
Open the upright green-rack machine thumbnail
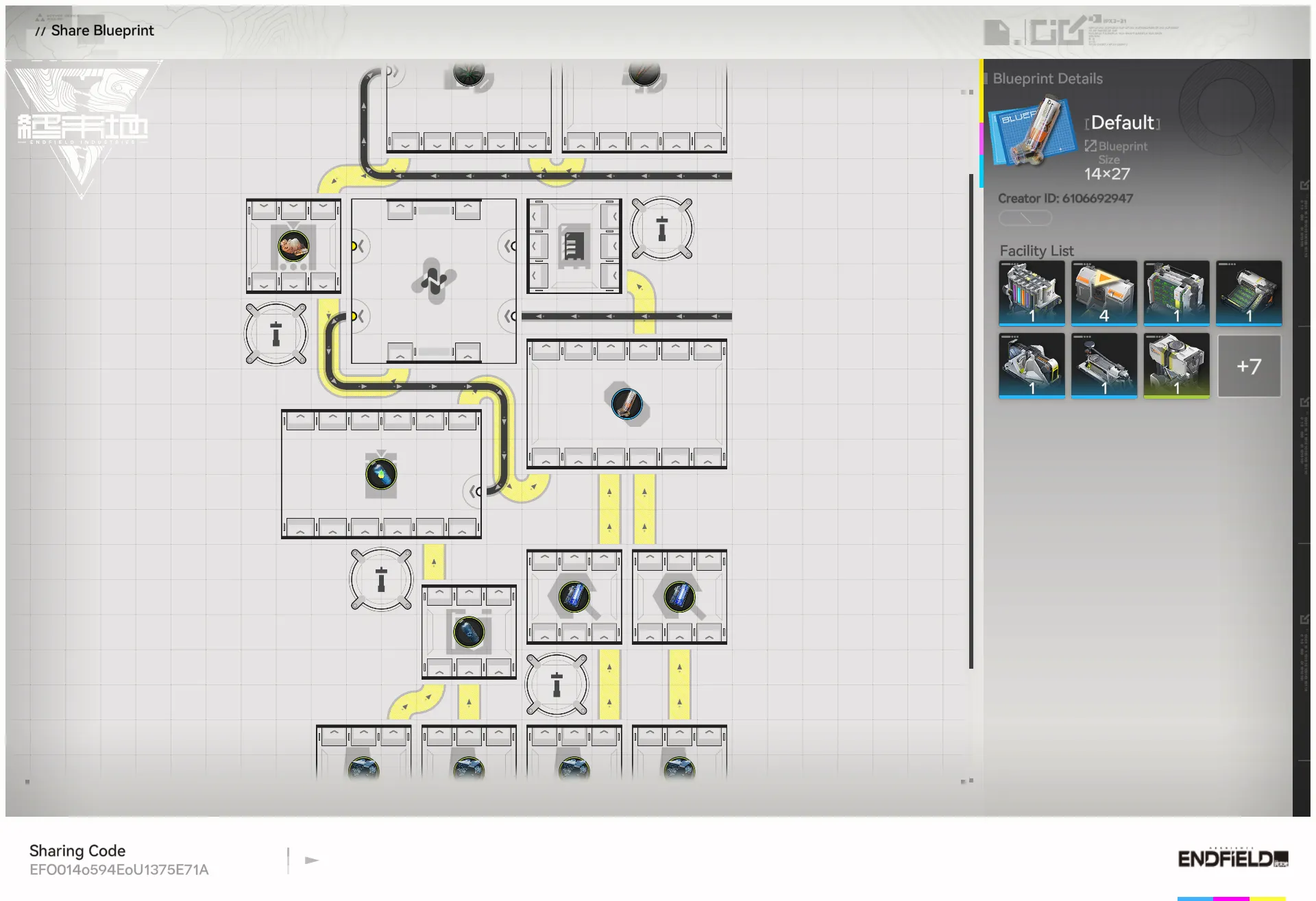tap(1176, 293)
